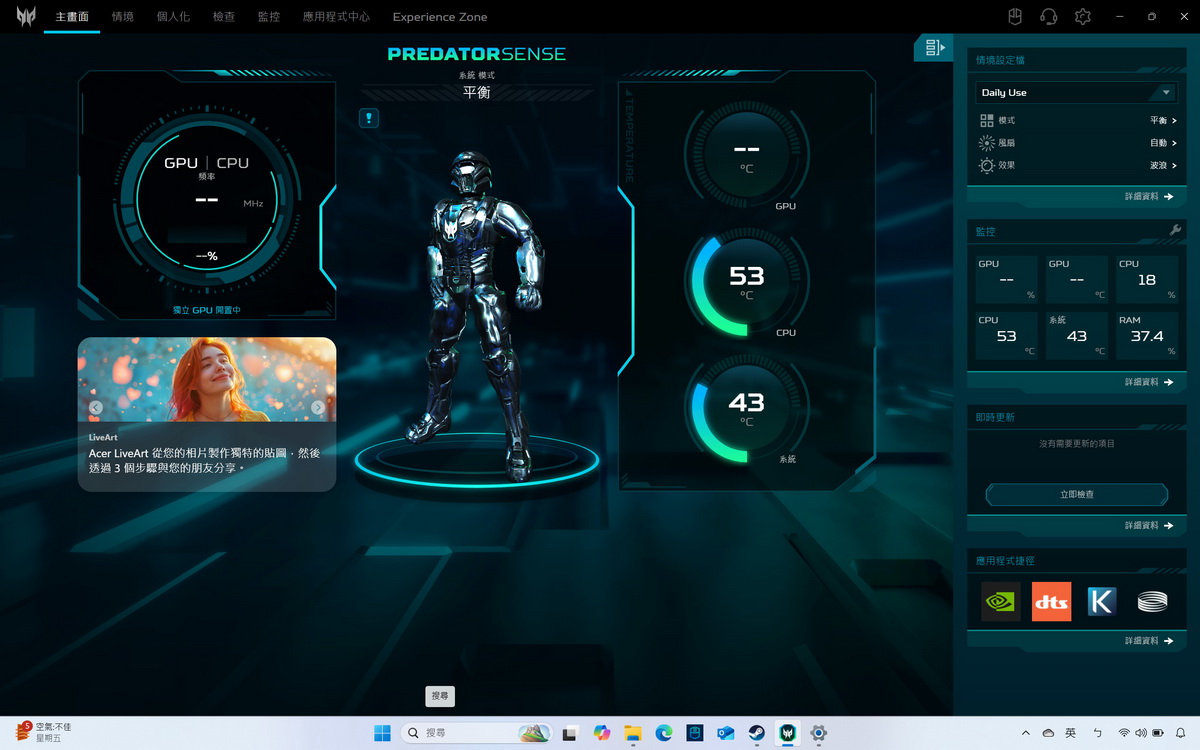The height and width of the screenshot is (750, 1200).
Task: Click the 立即檢查 update button
Action: 1076,494
